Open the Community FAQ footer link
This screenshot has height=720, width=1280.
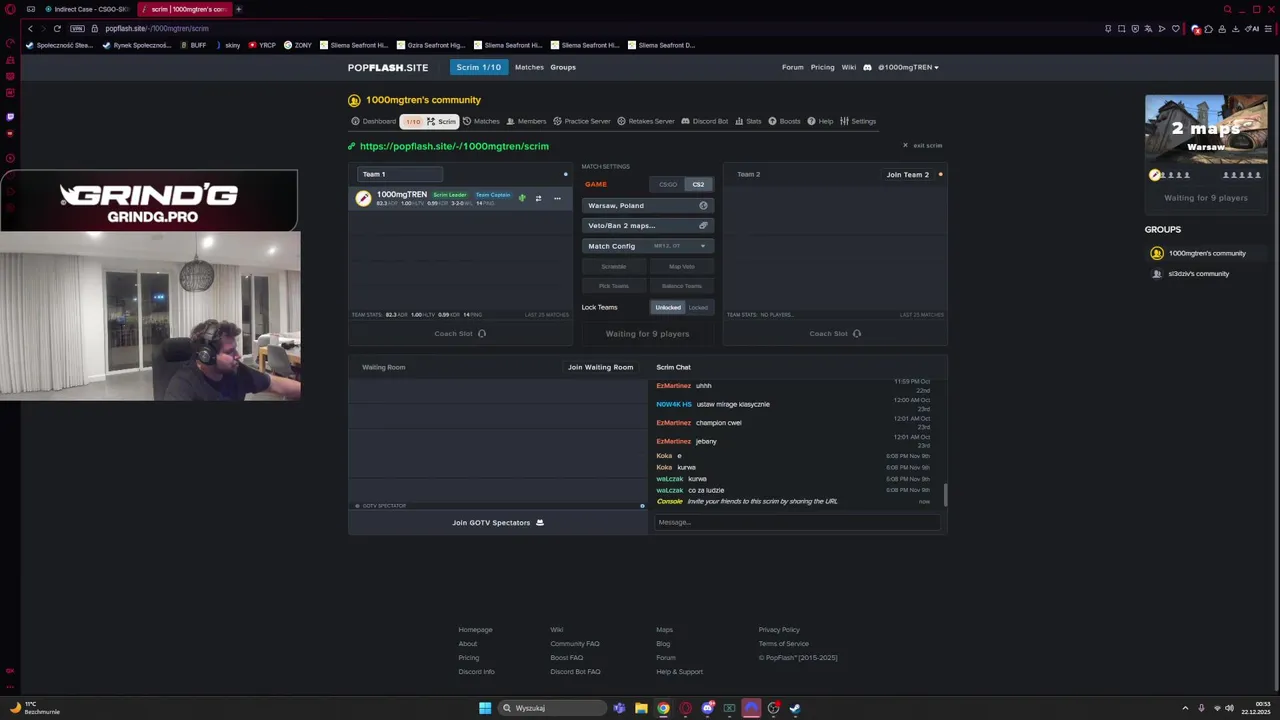click(x=574, y=644)
